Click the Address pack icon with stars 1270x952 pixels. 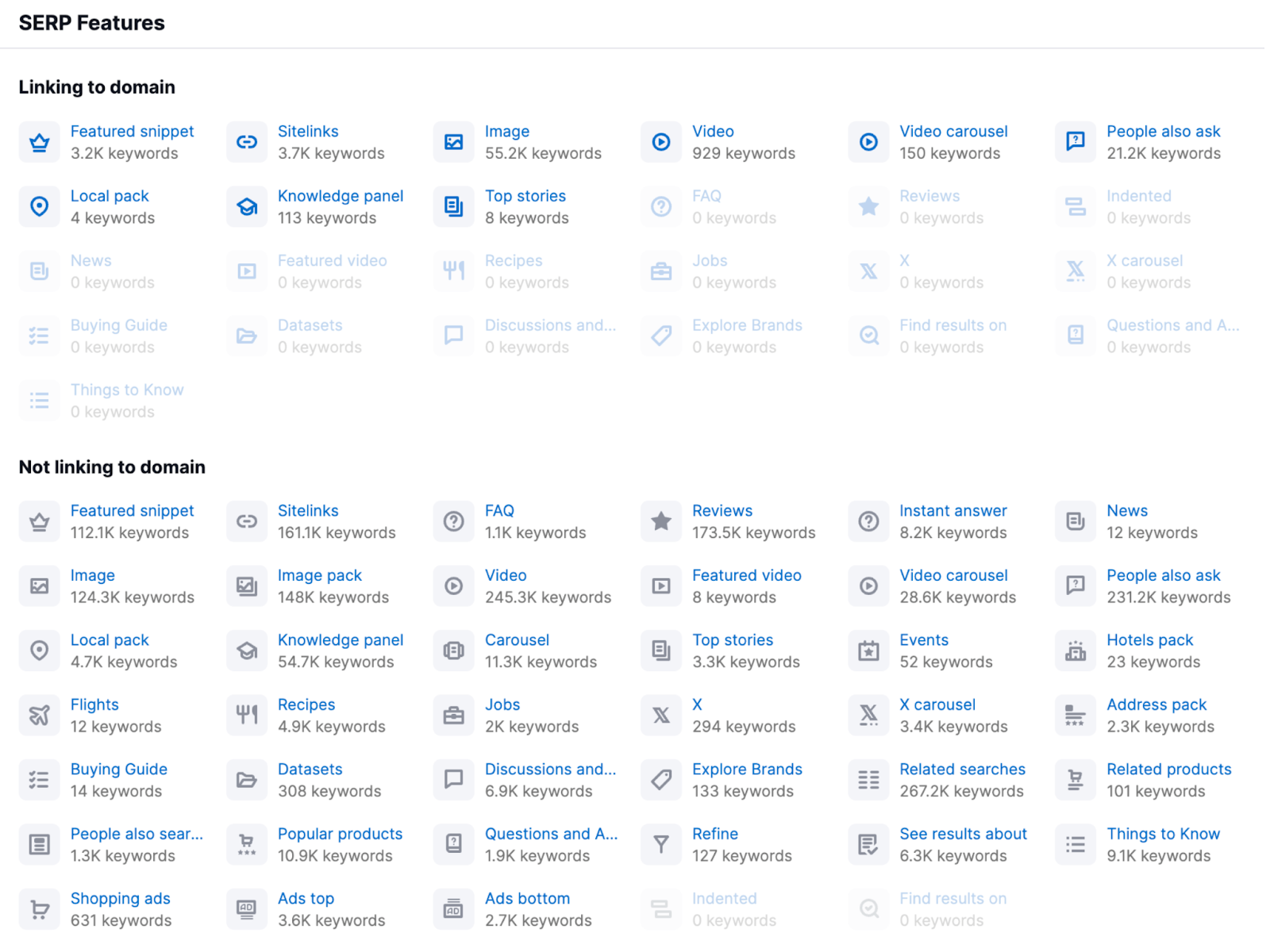click(x=1076, y=716)
